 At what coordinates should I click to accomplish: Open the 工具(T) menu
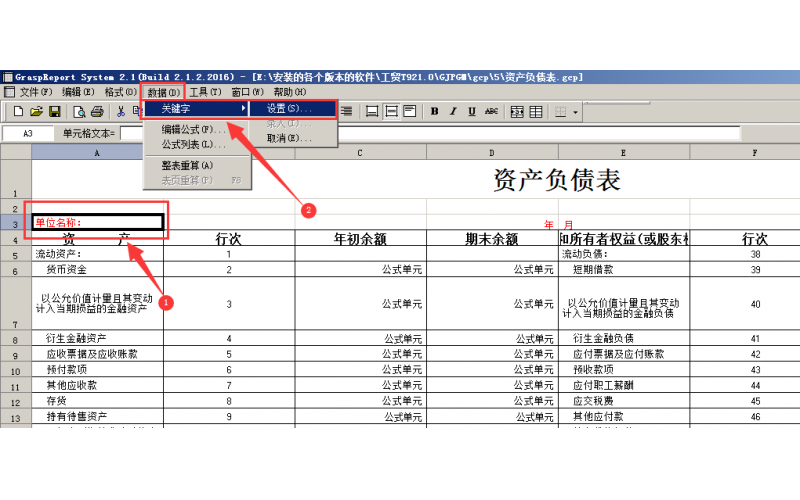pyautogui.click(x=205, y=92)
